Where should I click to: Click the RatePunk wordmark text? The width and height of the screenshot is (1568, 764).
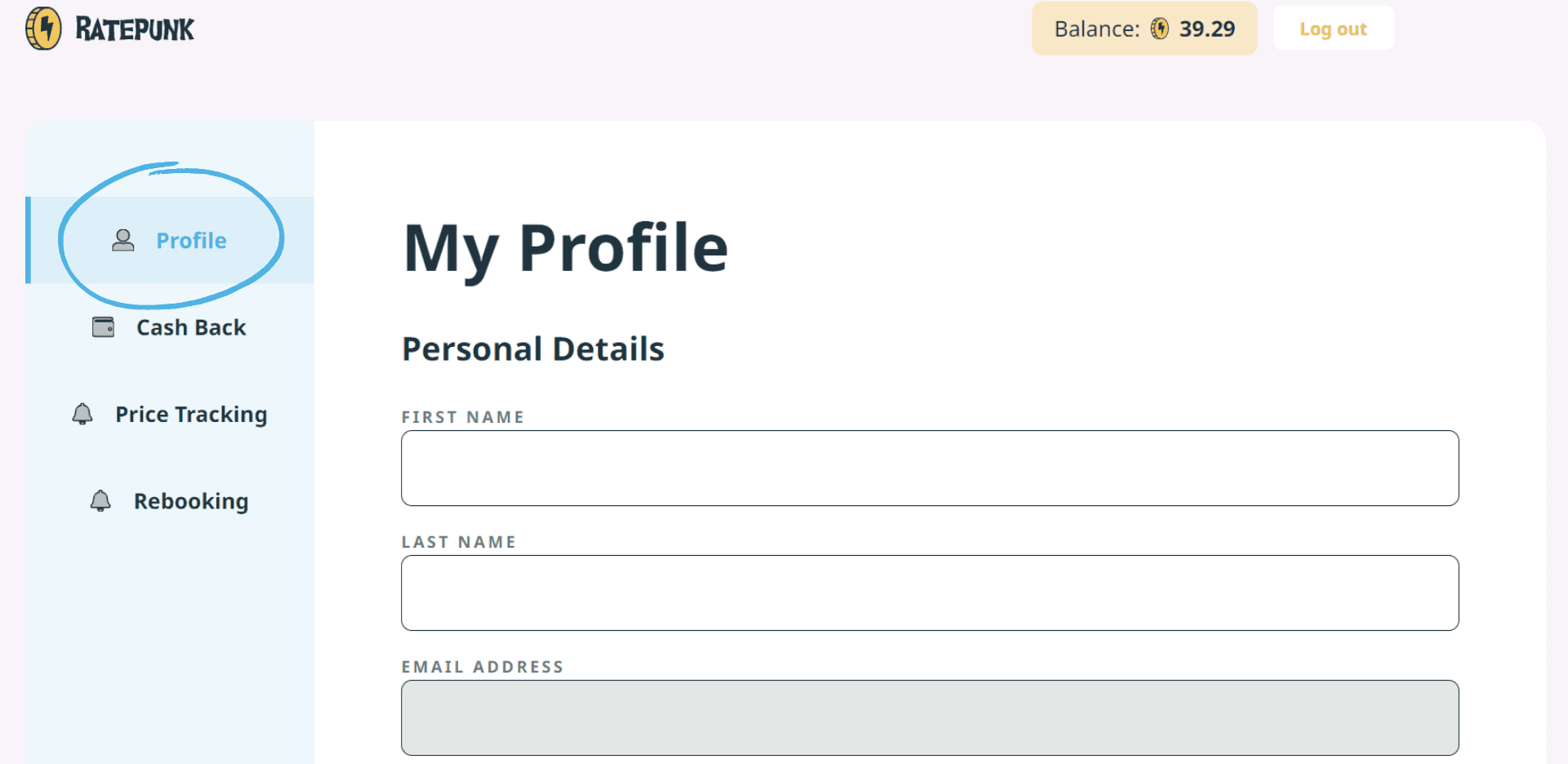coord(135,29)
